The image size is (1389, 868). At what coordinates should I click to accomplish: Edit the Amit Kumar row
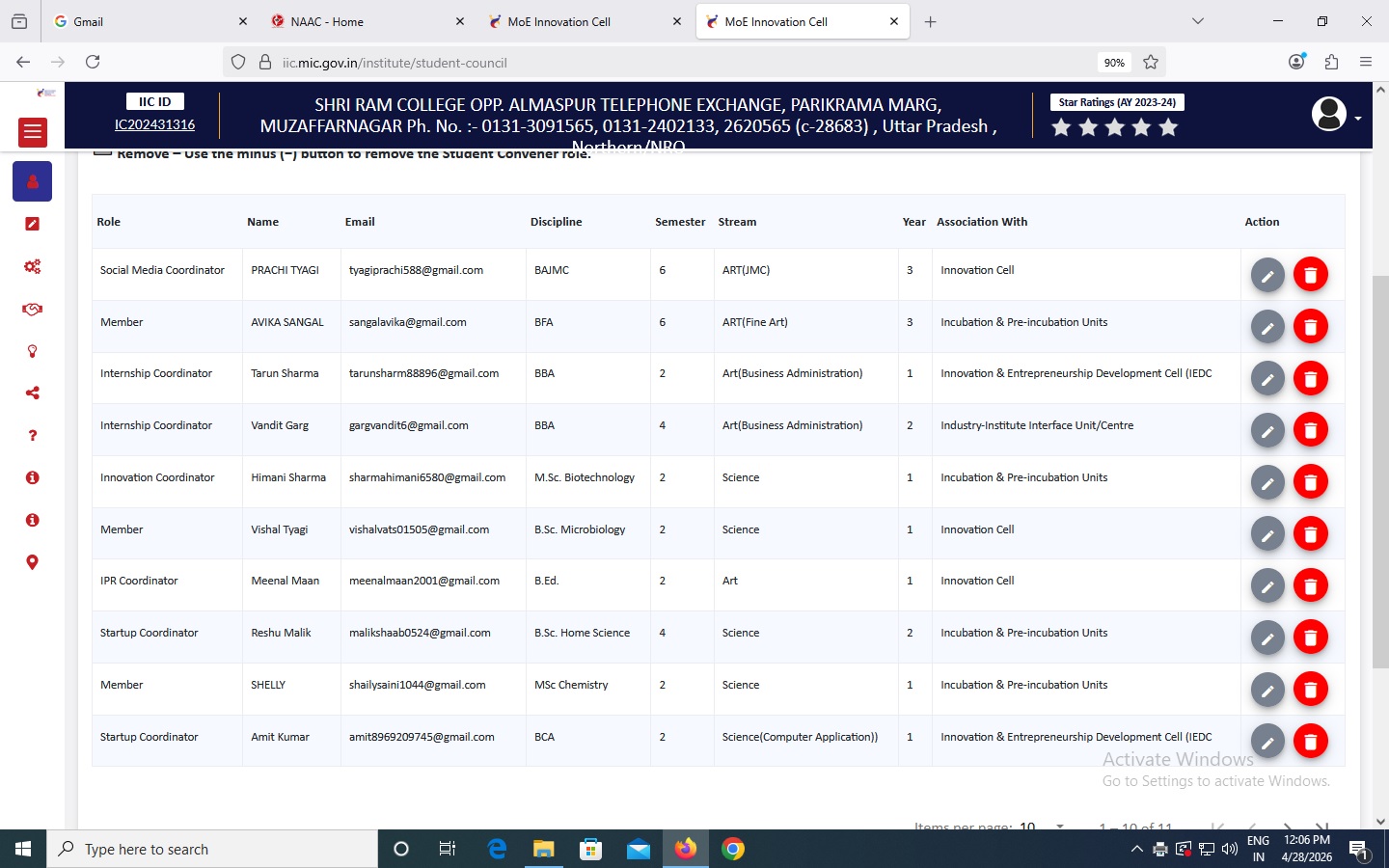(1267, 742)
